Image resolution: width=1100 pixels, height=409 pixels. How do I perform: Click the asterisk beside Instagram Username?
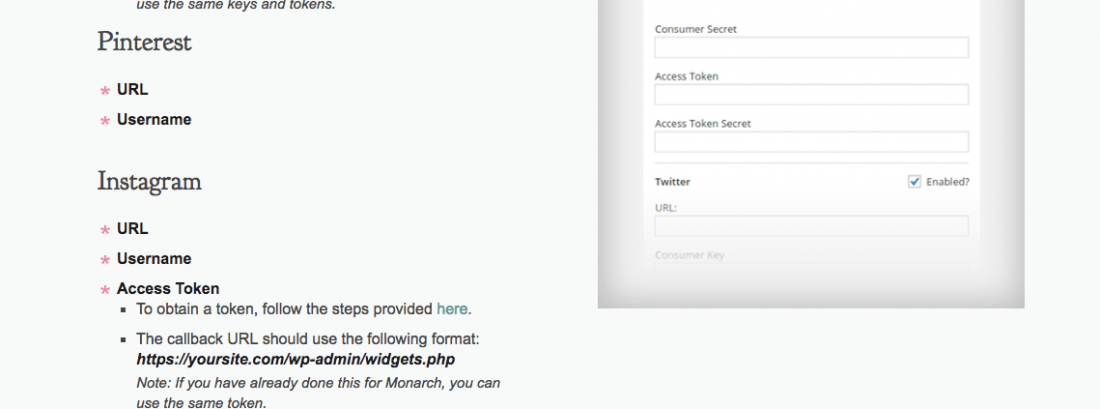tap(105, 260)
